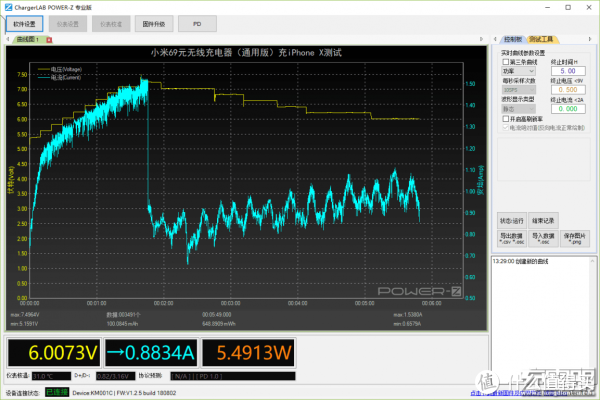Image resolution: width=600 pixels, height=400 pixels.
Task: Click the voltage readout 6.0073V
Action: pos(54,353)
